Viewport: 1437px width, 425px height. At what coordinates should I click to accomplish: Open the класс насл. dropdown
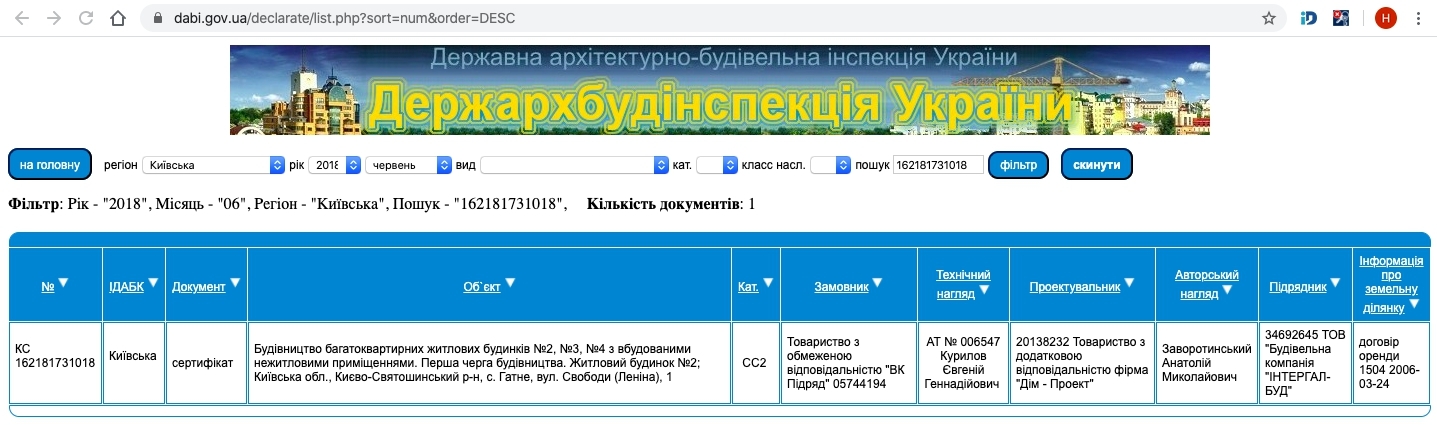[830, 164]
